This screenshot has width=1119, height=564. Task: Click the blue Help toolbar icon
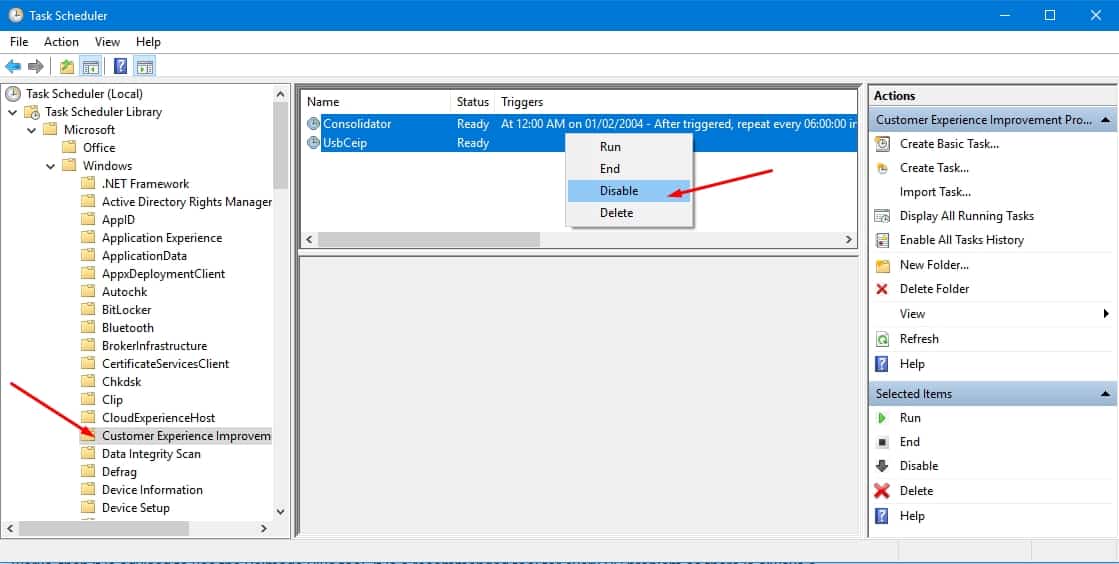pos(121,66)
